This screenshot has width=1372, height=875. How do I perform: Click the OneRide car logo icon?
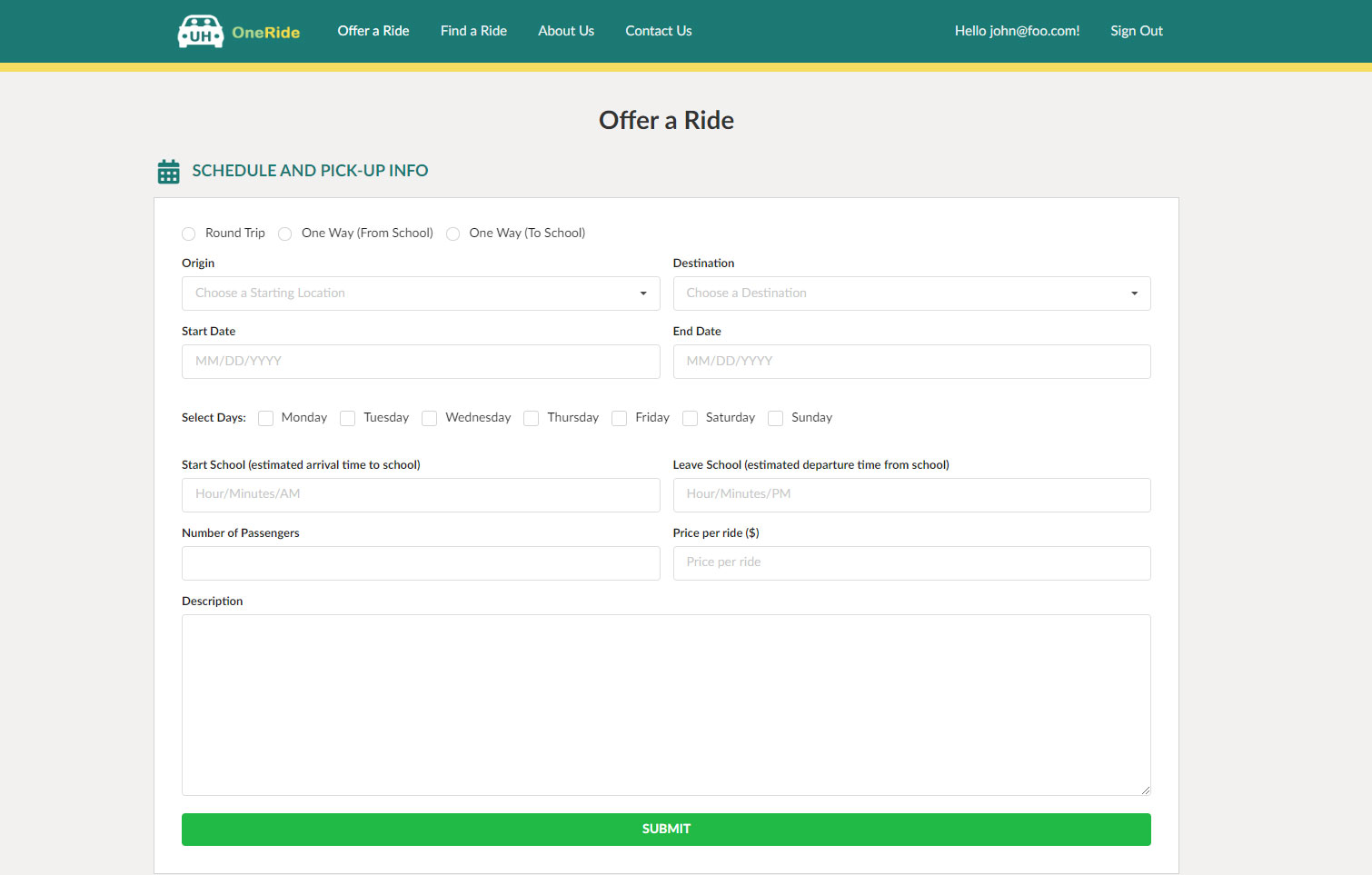click(x=201, y=32)
